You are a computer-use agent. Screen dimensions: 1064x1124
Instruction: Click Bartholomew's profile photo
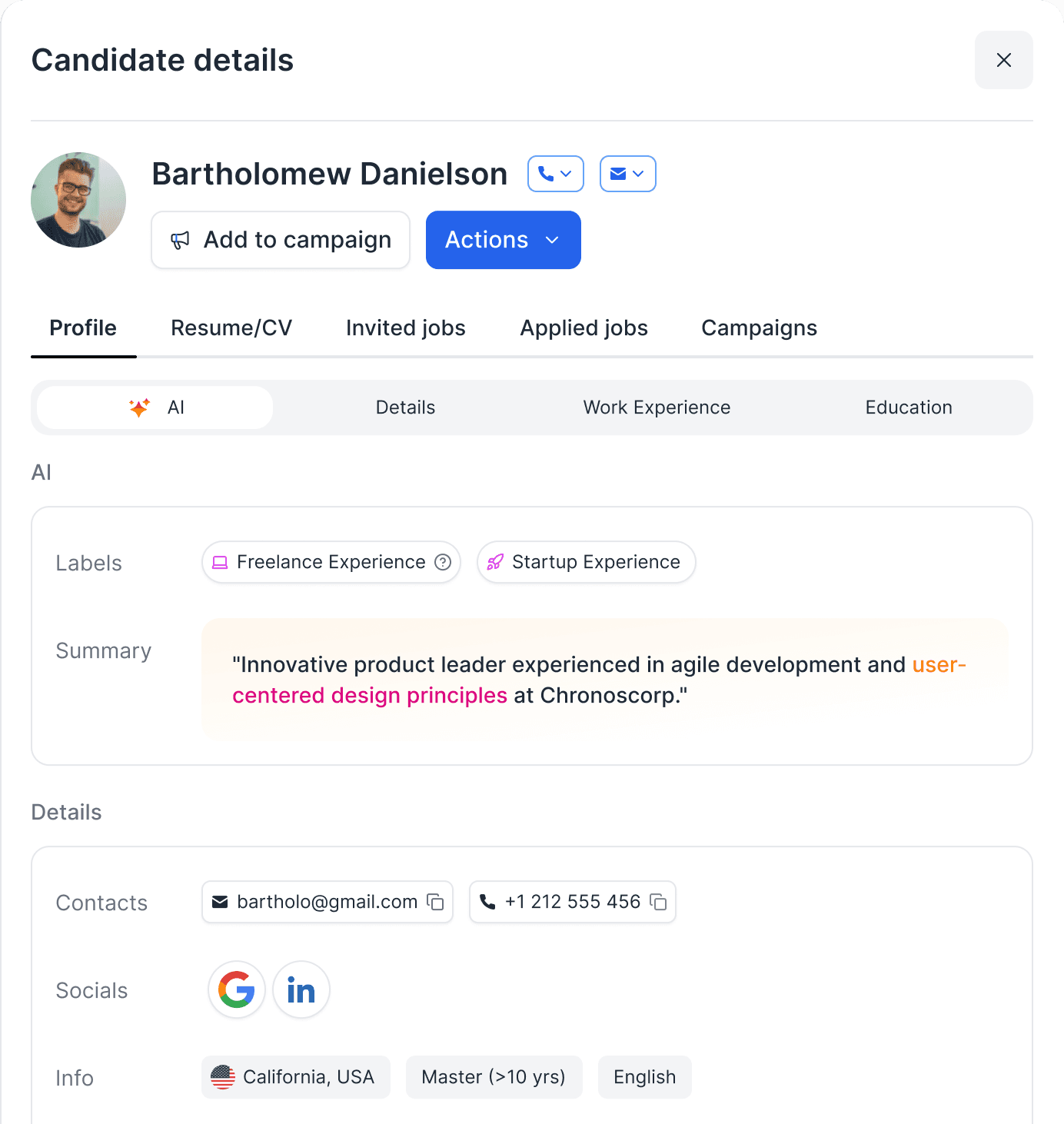pyautogui.click(x=78, y=199)
